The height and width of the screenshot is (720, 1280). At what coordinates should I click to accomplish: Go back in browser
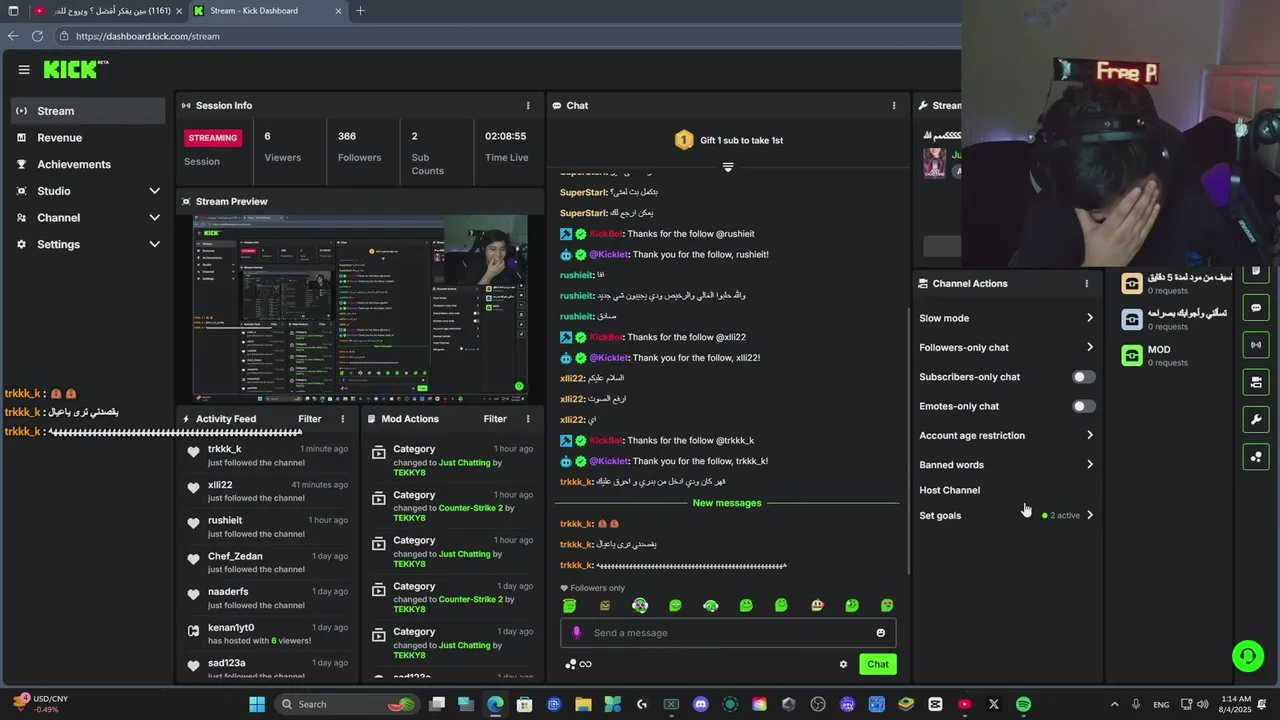click(13, 36)
